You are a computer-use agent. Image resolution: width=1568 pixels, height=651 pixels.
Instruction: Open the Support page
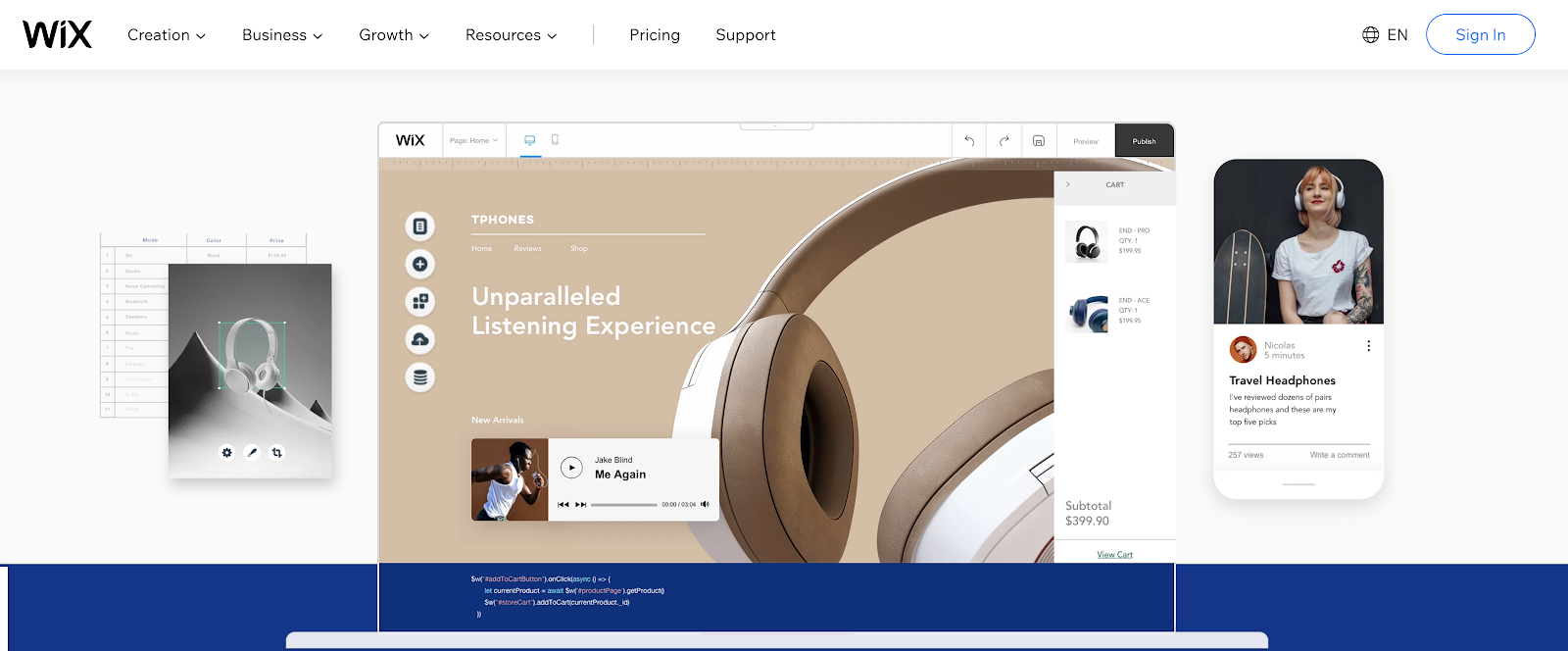click(x=746, y=35)
